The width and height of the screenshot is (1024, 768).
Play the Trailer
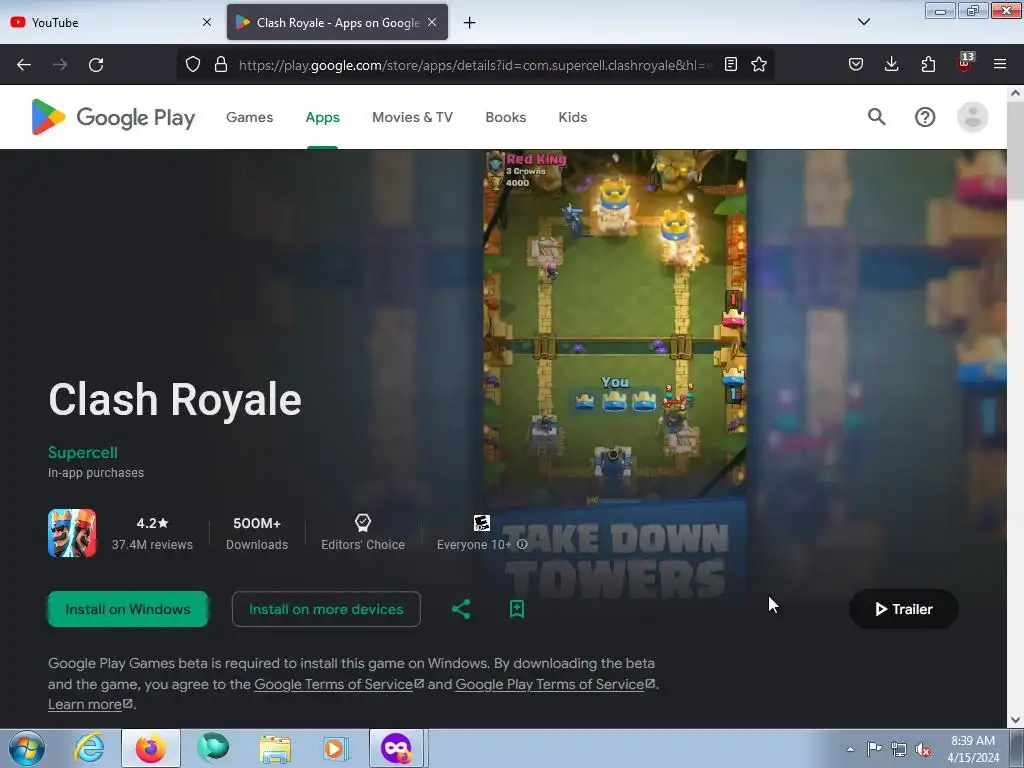click(904, 609)
